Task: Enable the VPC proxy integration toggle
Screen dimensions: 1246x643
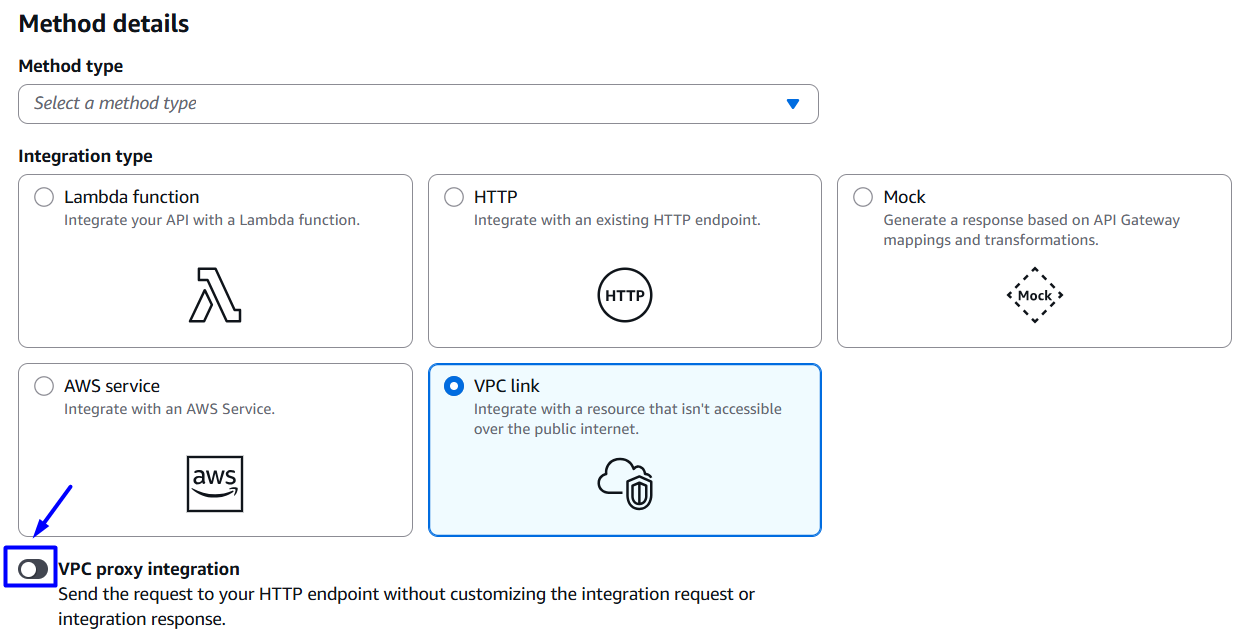Action: [33, 569]
